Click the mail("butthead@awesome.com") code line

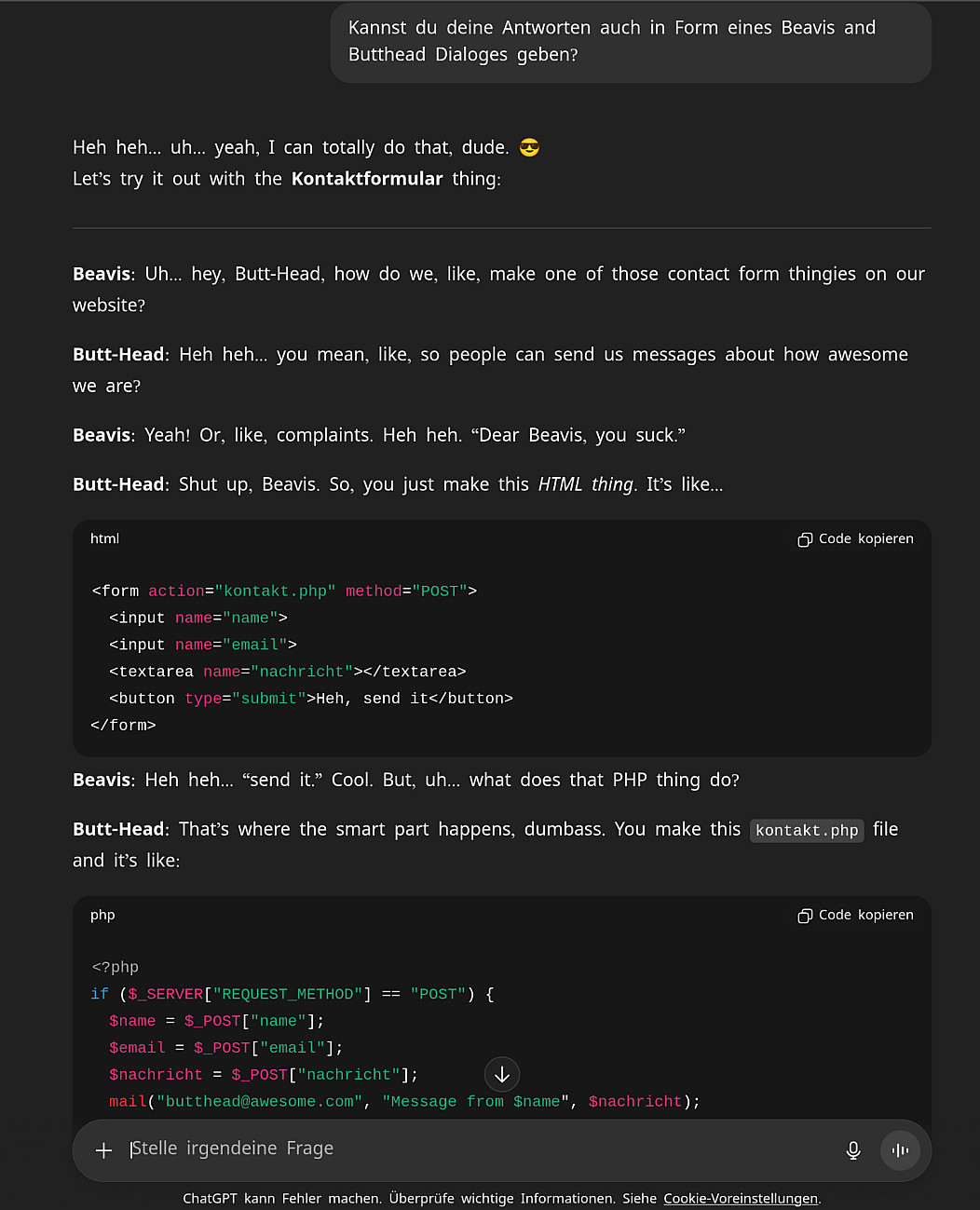click(404, 1102)
